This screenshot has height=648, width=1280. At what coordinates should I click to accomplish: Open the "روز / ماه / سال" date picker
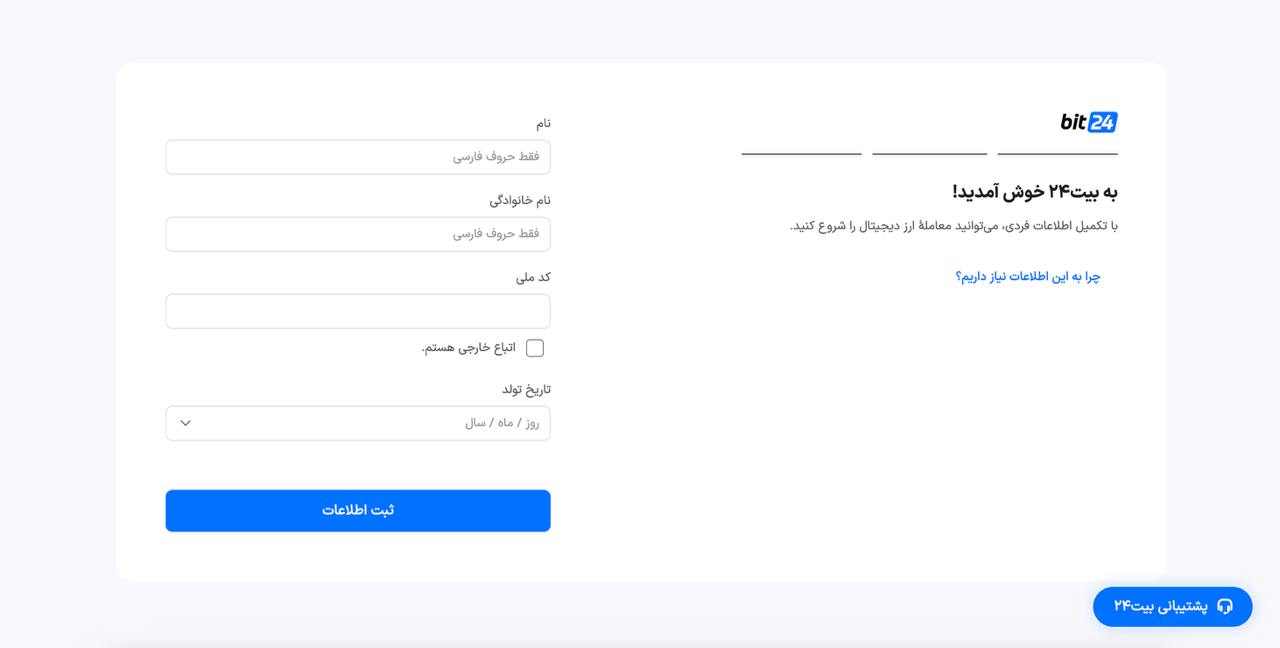358,423
